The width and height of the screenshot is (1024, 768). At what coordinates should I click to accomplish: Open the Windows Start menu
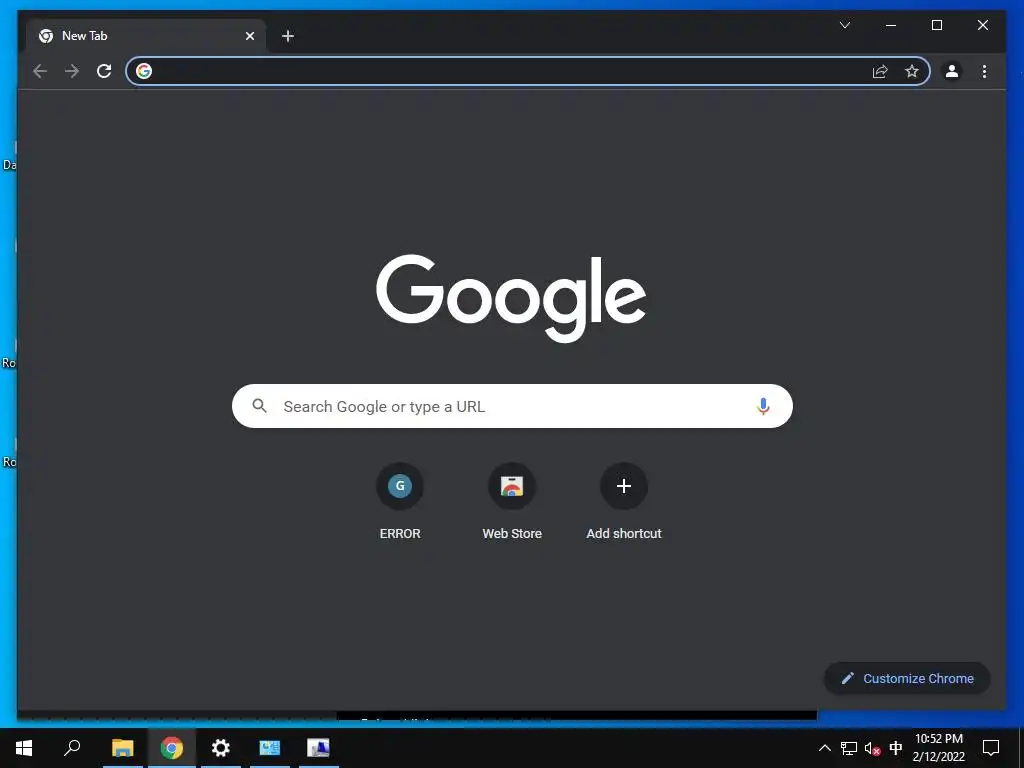pos(24,748)
